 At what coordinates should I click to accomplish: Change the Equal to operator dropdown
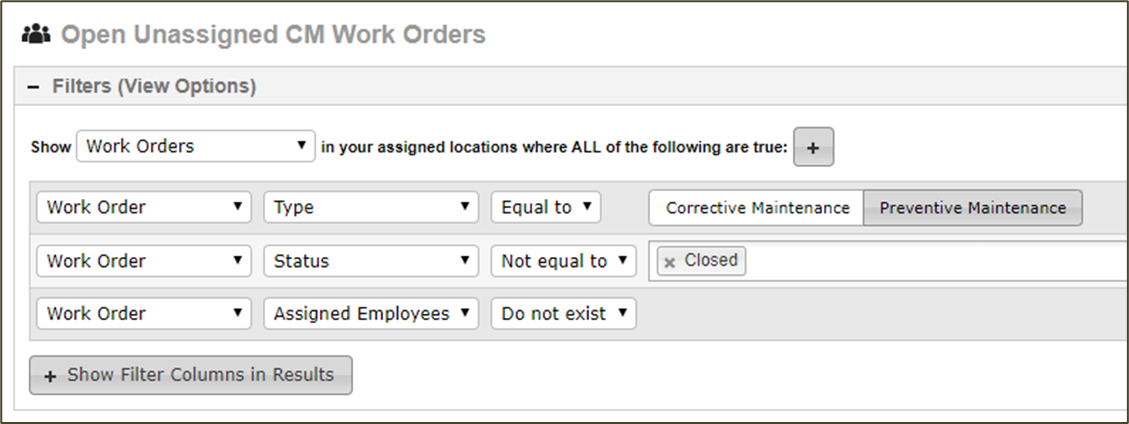[546, 207]
